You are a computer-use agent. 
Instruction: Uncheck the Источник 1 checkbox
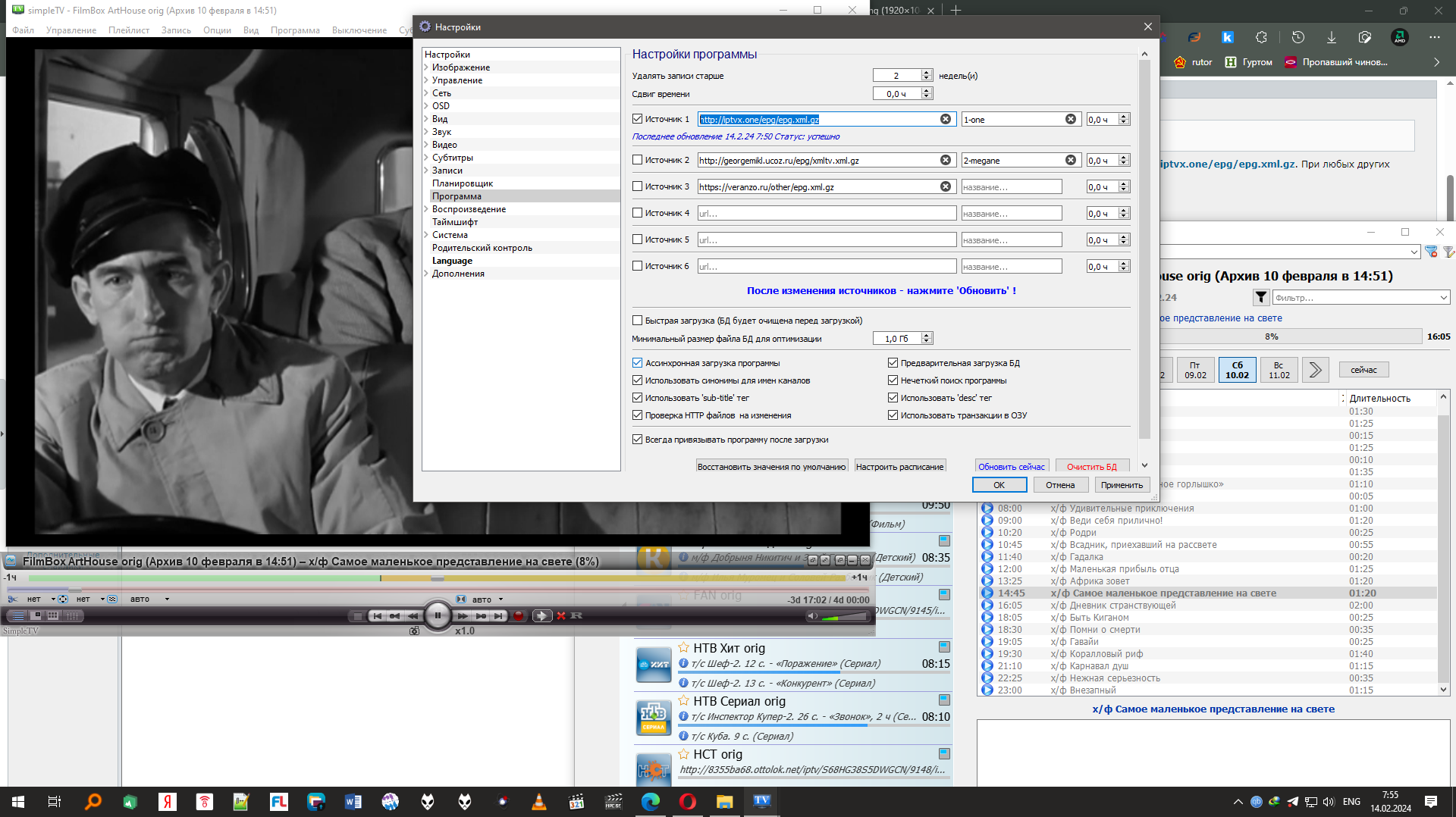tap(638, 119)
